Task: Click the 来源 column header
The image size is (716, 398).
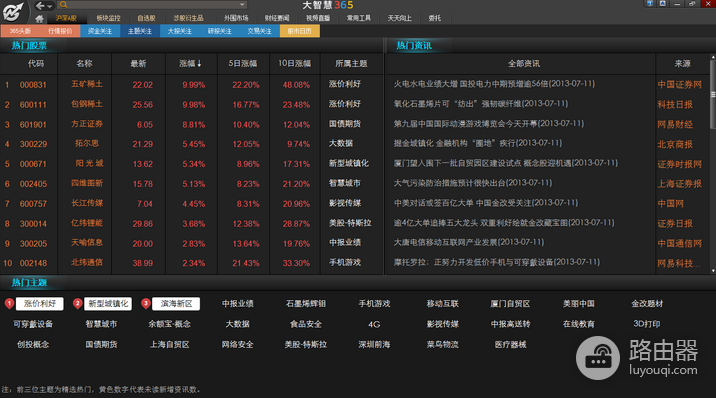Action: pyautogui.click(x=682, y=64)
